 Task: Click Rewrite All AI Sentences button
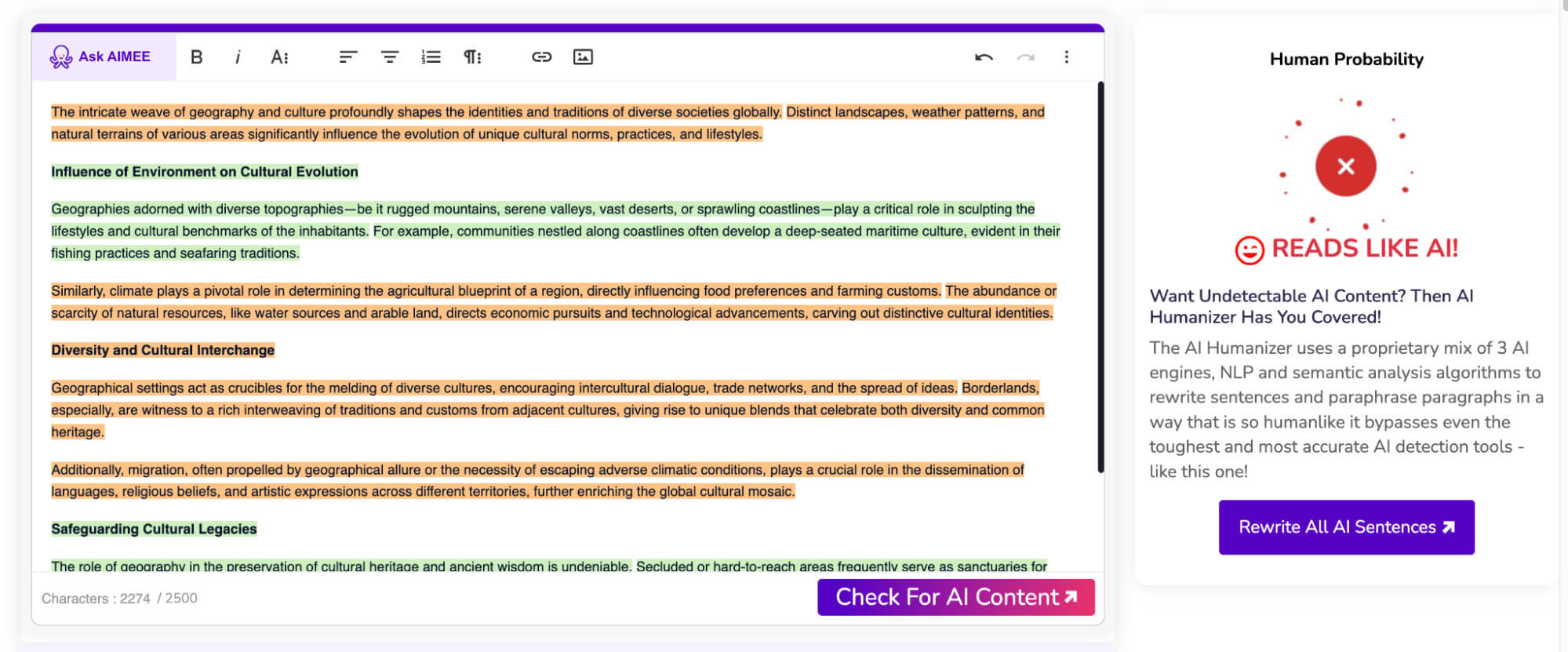[x=1346, y=527]
